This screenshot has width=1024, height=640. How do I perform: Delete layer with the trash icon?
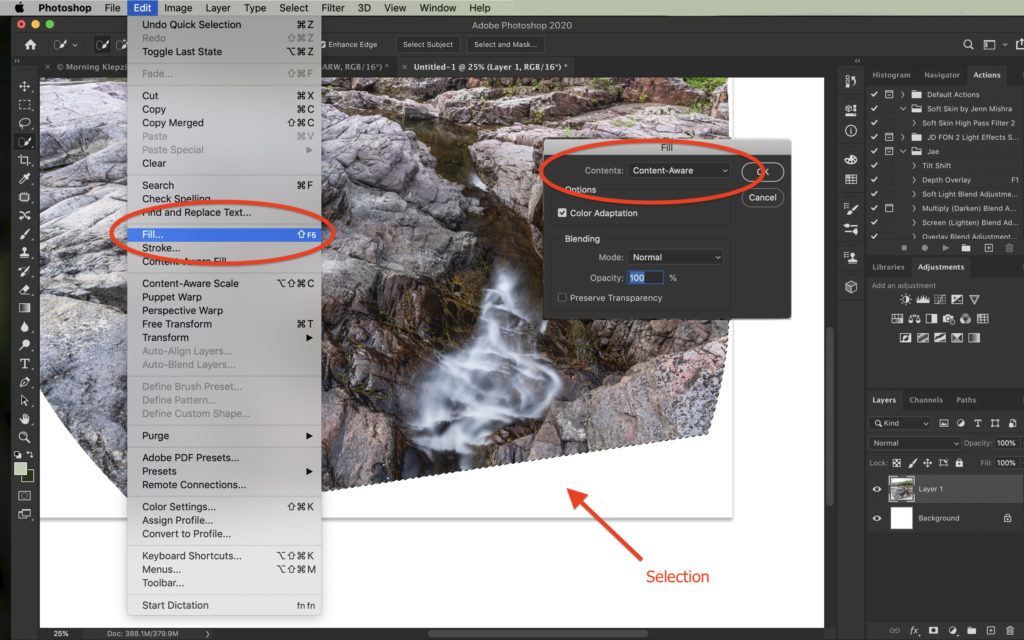click(x=1010, y=631)
